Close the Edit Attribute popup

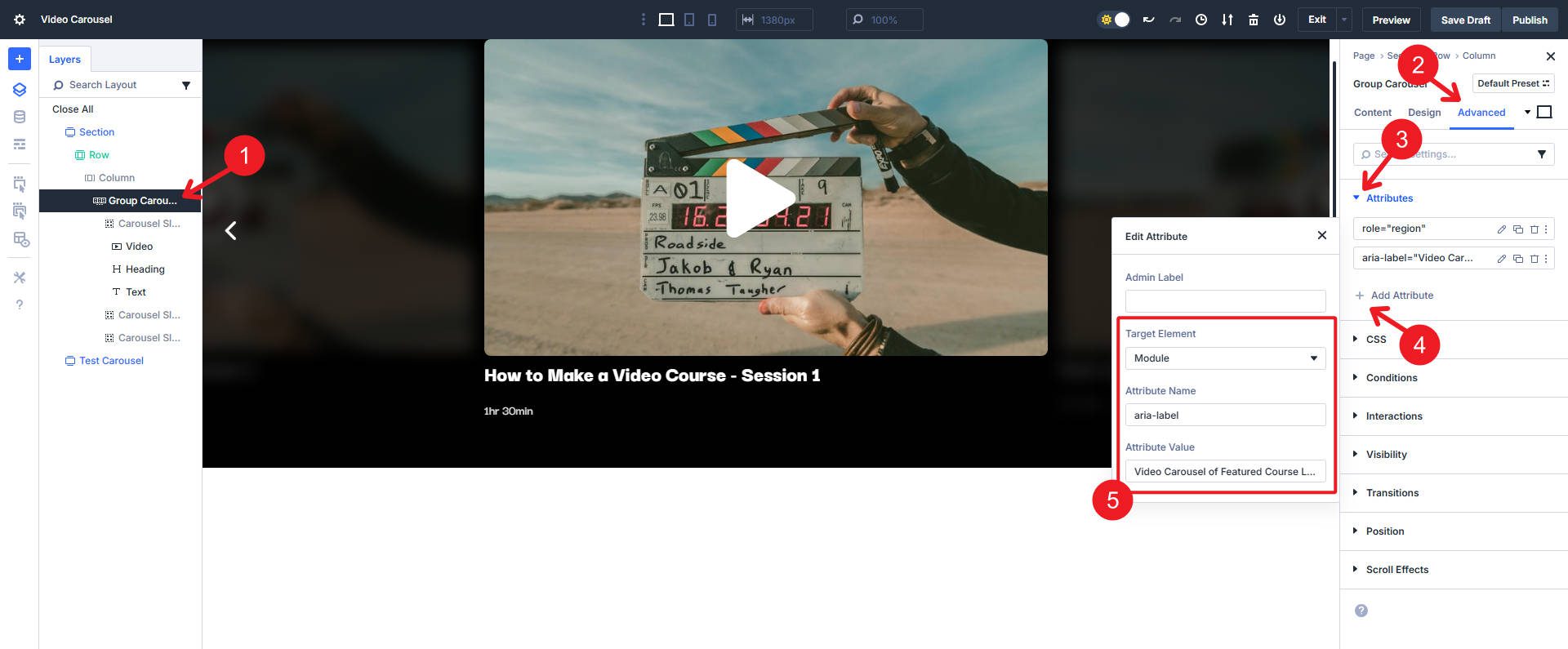click(x=1322, y=235)
